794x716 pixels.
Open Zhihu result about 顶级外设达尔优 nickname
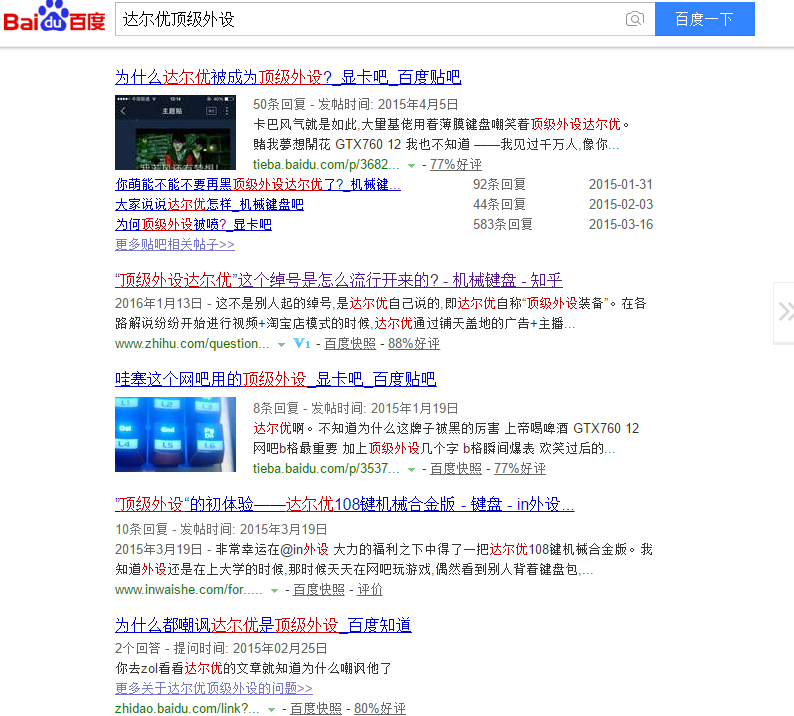[x=338, y=280]
